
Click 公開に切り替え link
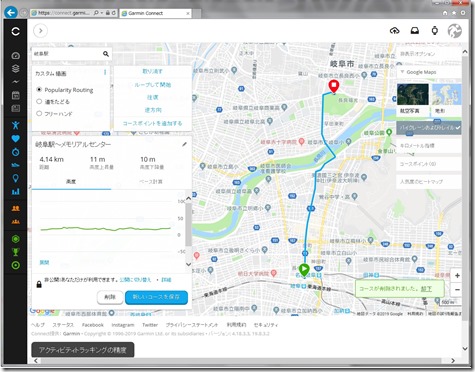[135, 280]
